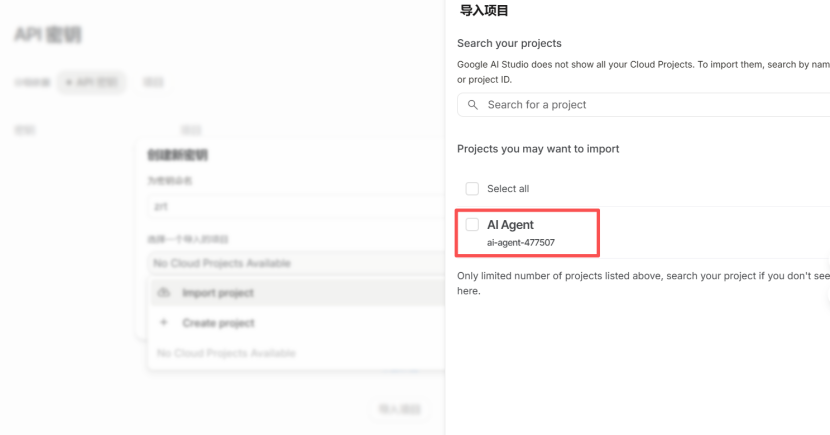Click the key name field containing prt

point(292,205)
